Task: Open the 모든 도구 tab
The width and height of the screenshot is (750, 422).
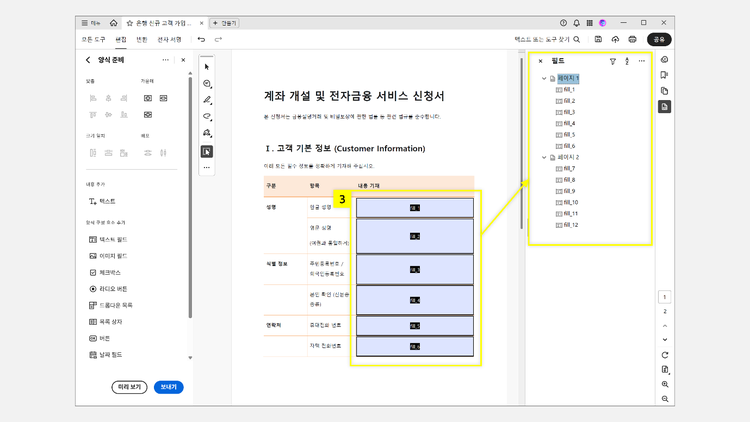Action: [93, 40]
